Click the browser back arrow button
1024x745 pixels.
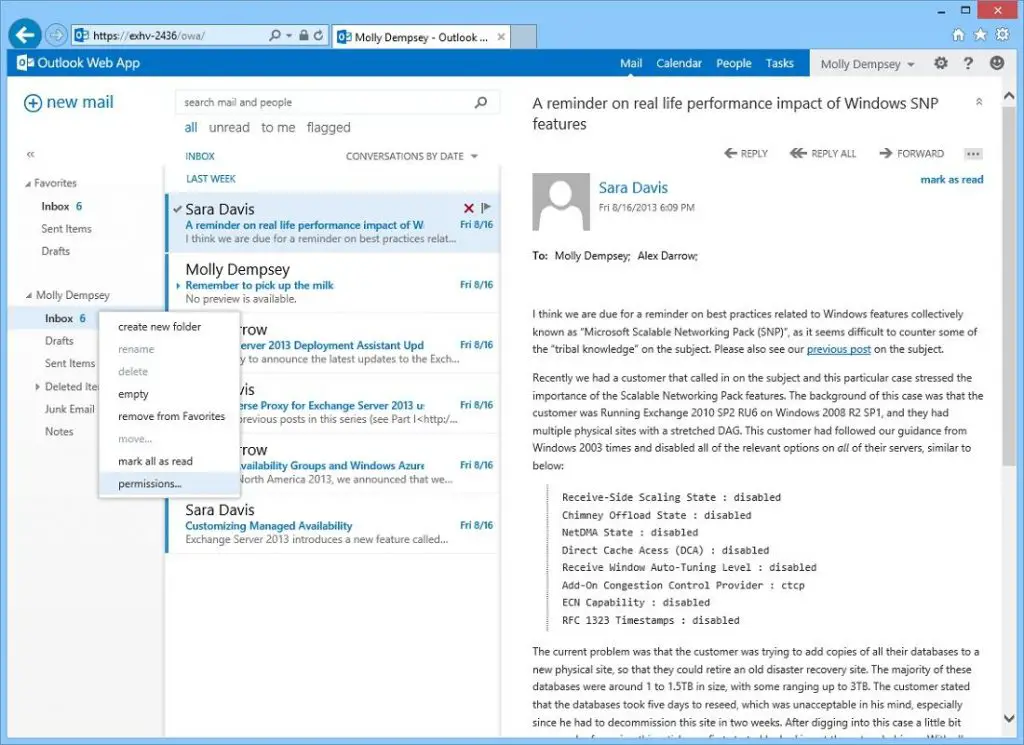pyautogui.click(x=25, y=35)
